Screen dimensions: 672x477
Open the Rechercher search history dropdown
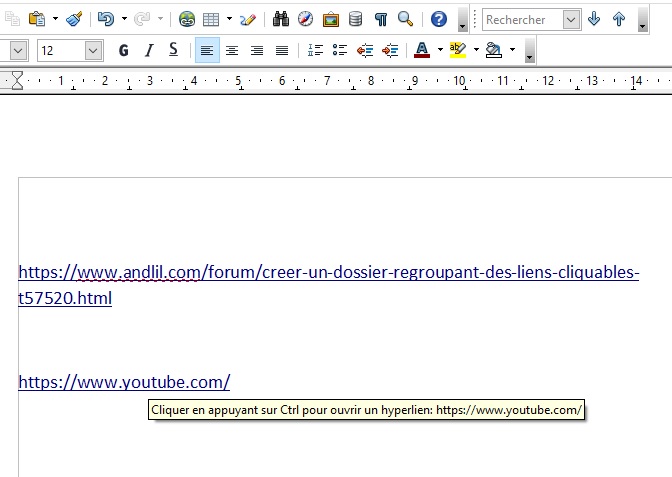[571, 19]
